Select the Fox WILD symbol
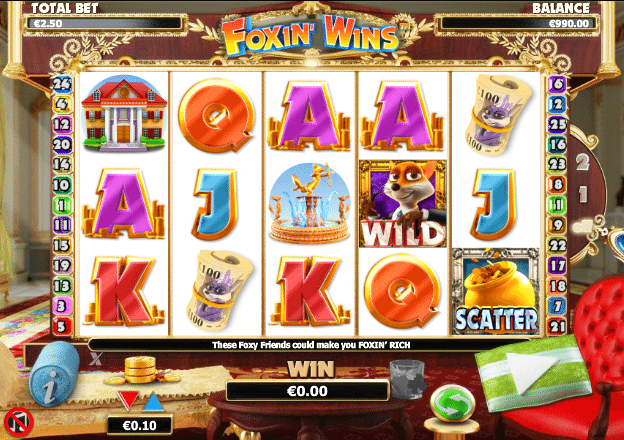This screenshot has height=440, width=624. [x=403, y=203]
